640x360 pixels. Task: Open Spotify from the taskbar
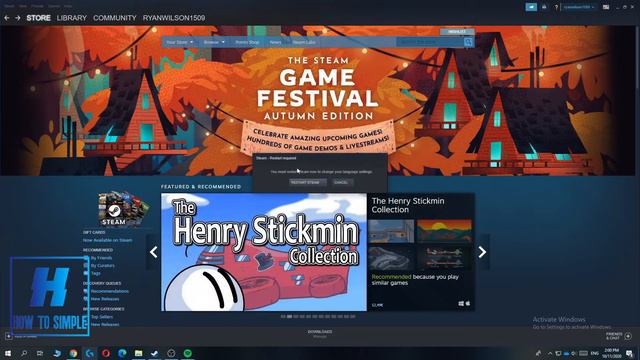coord(187,353)
